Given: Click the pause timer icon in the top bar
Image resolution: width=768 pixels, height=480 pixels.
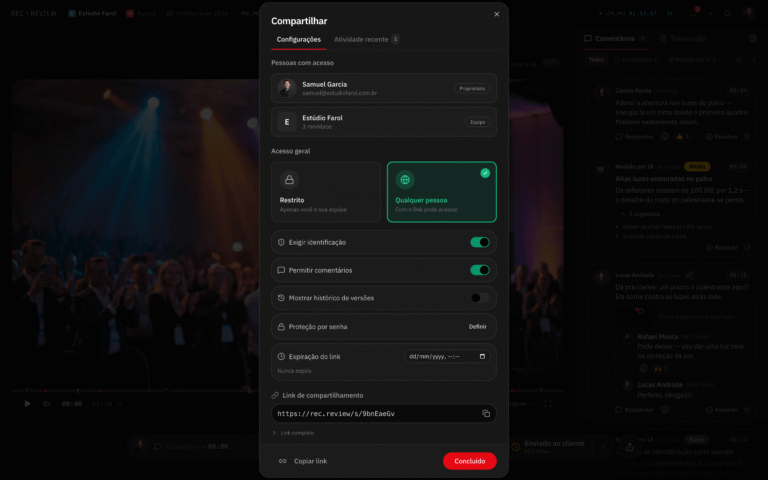Looking at the screenshot, I should point(670,13).
